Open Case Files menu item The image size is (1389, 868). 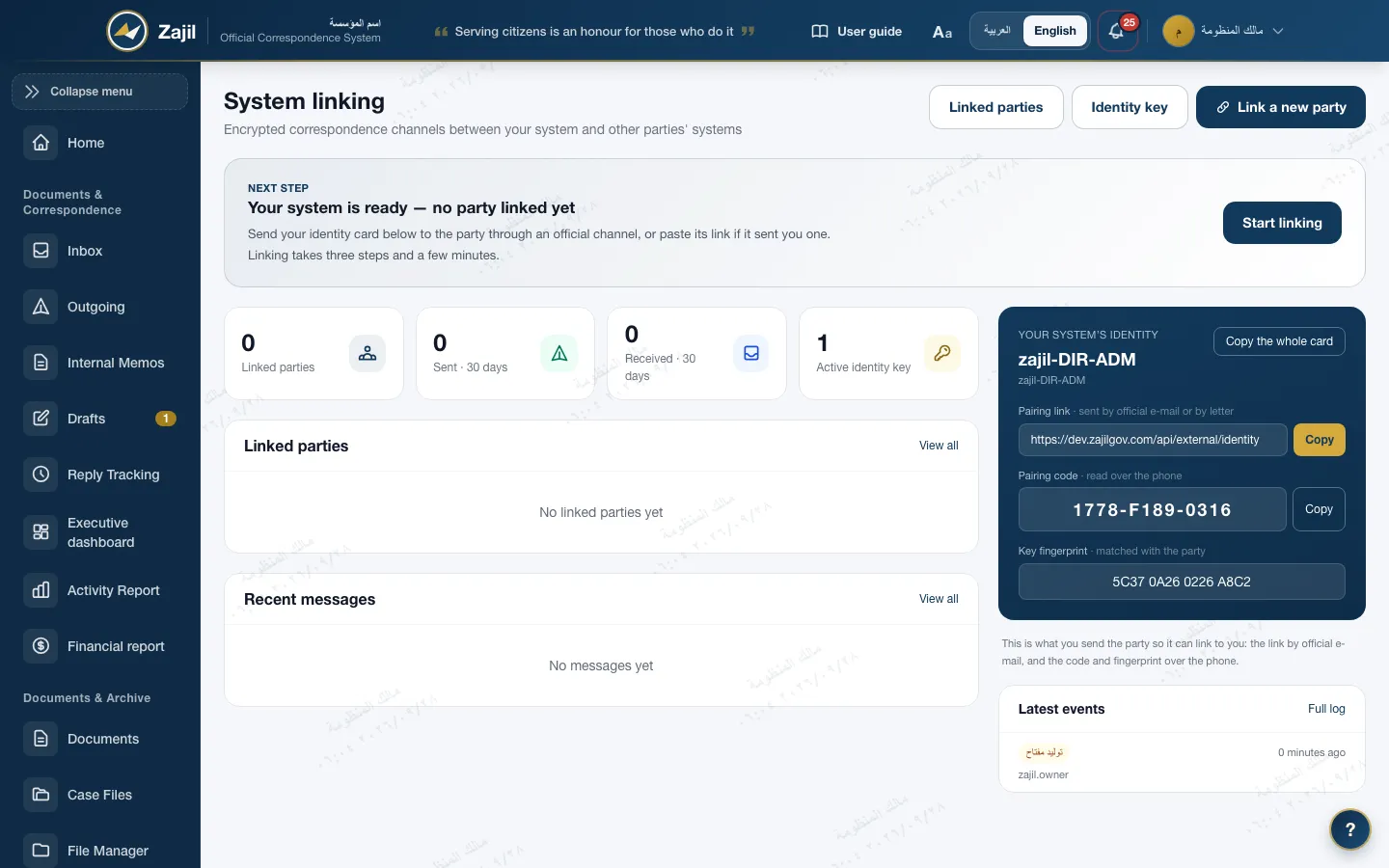click(x=100, y=795)
